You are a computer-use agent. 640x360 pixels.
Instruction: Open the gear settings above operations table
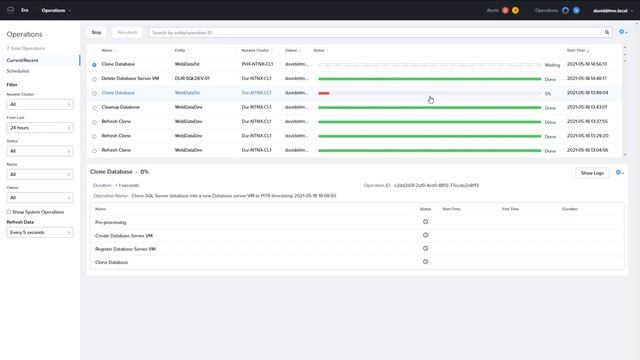pos(623,32)
